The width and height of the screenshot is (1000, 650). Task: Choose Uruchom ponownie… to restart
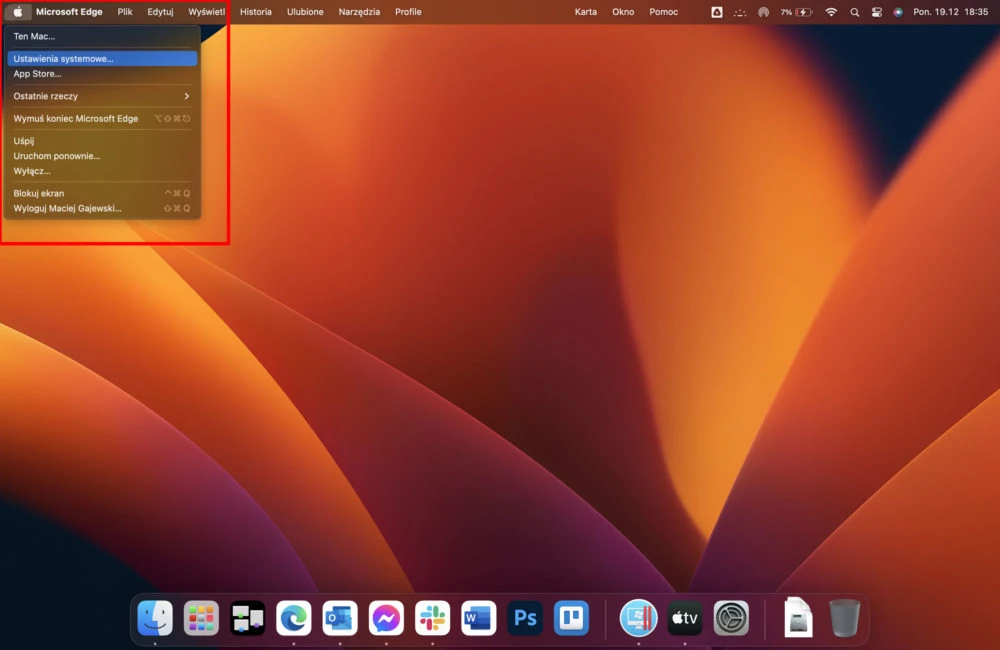tap(102, 156)
